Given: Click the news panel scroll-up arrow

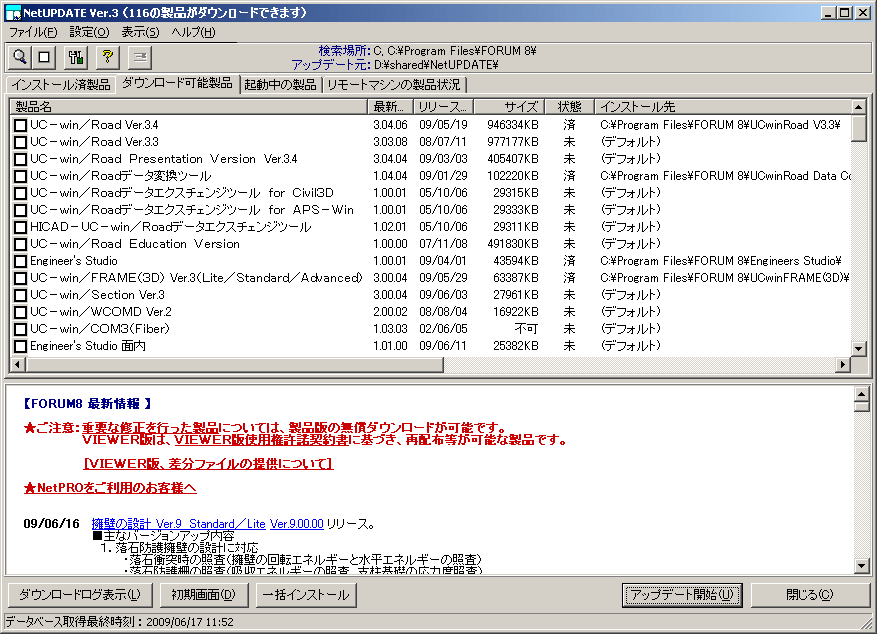Looking at the screenshot, I should (861, 394).
